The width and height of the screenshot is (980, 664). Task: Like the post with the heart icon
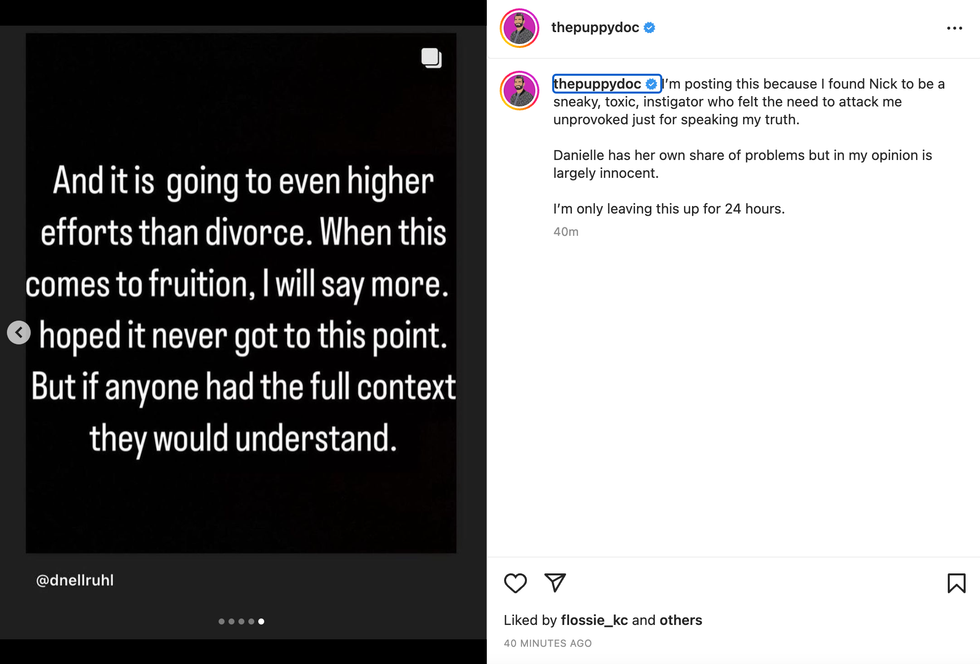[x=515, y=583]
